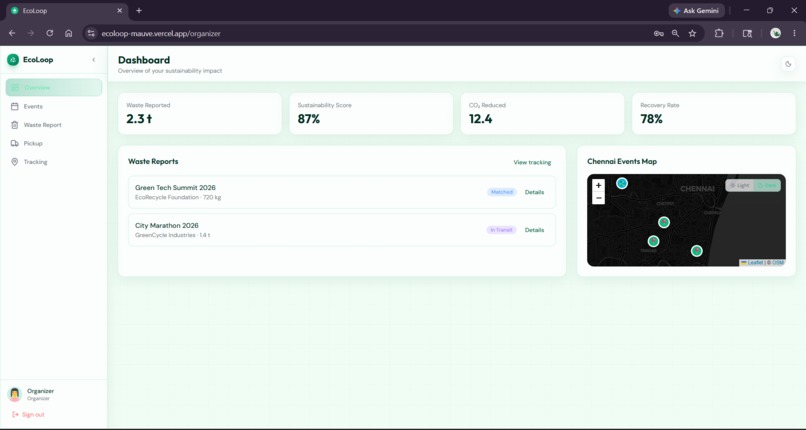This screenshot has width=806, height=430.
Task: Open the OSM attribution link
Action: (778, 263)
